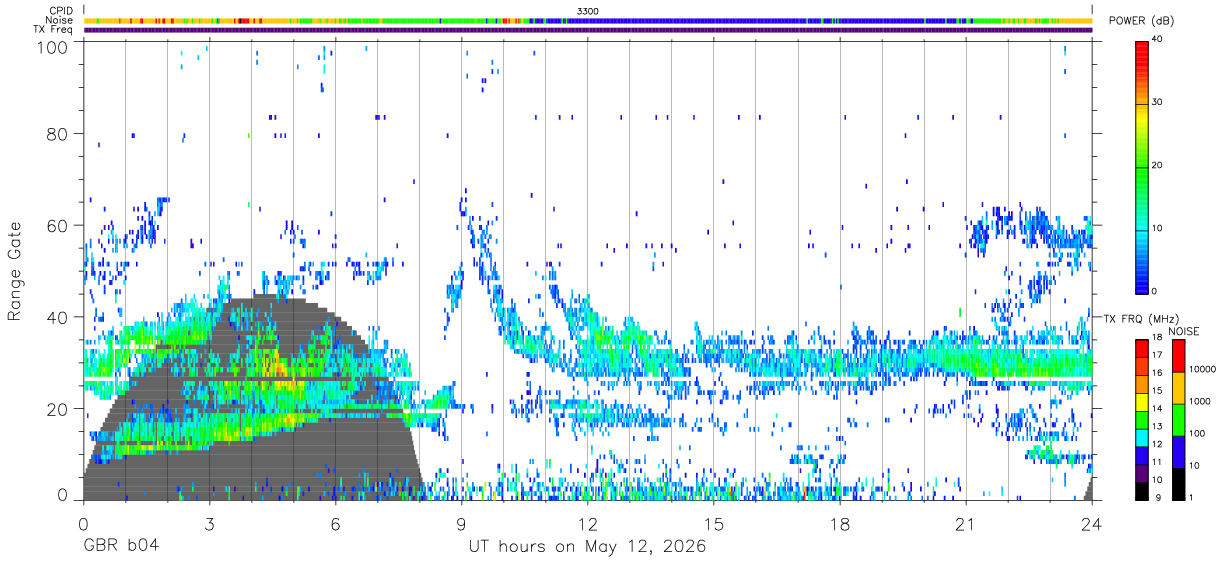Click the x-axis tick label 9

pos(461,523)
